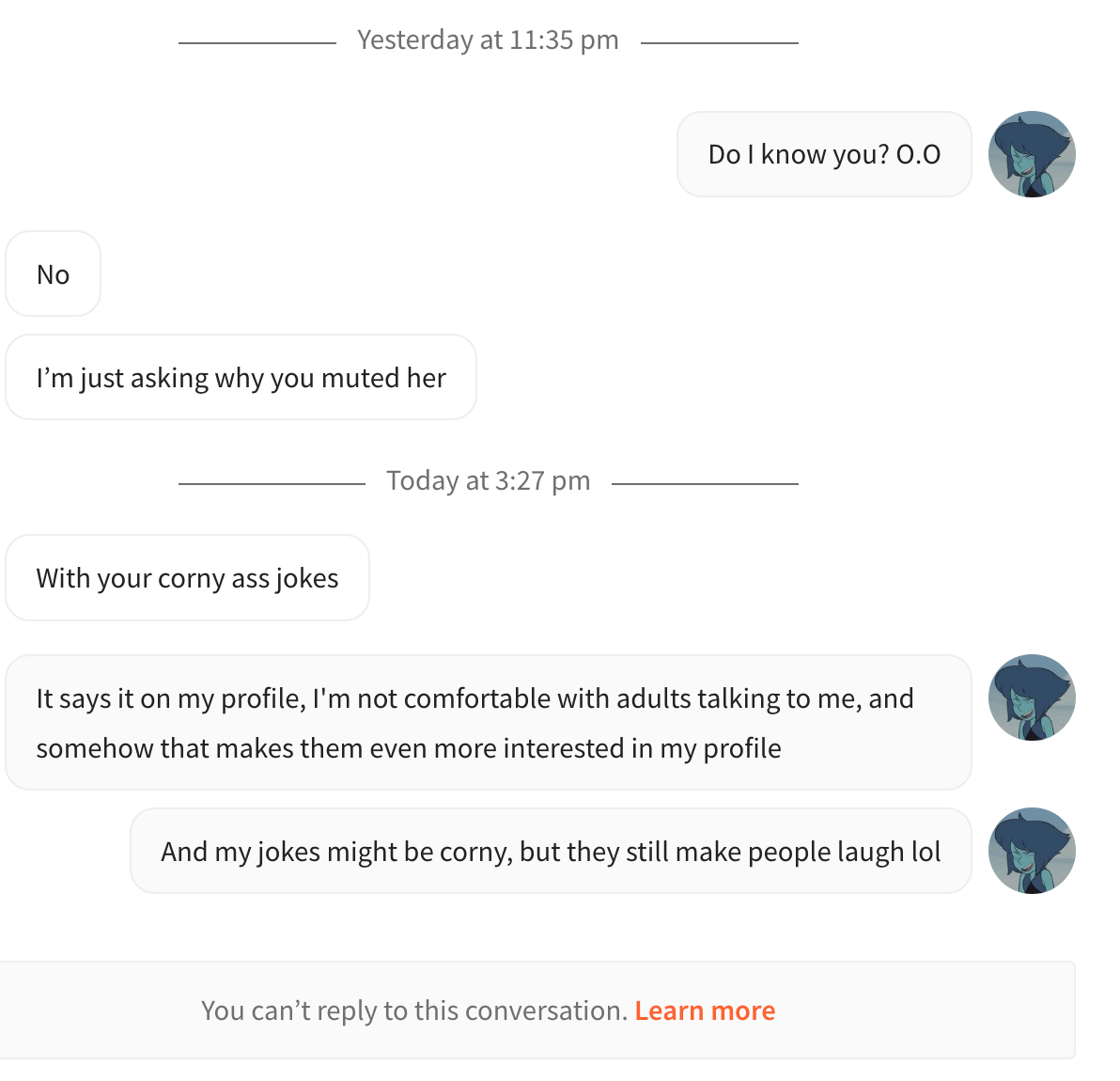
Task: Click the "Today at 3:27 pm" timestamp
Action: [488, 481]
